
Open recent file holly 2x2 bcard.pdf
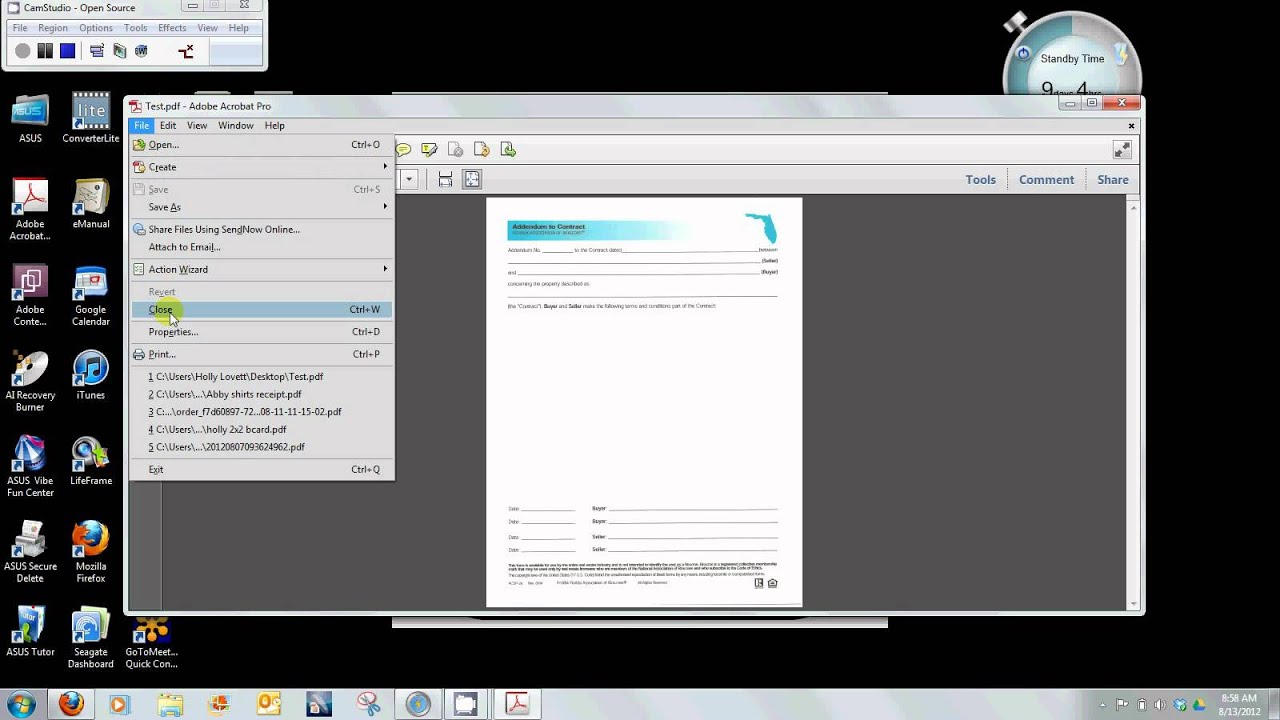pyautogui.click(x=262, y=429)
